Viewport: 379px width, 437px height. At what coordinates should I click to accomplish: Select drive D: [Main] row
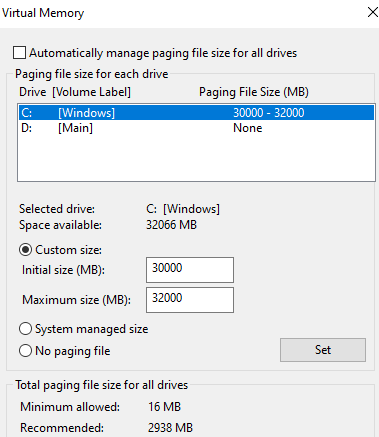pos(196,128)
